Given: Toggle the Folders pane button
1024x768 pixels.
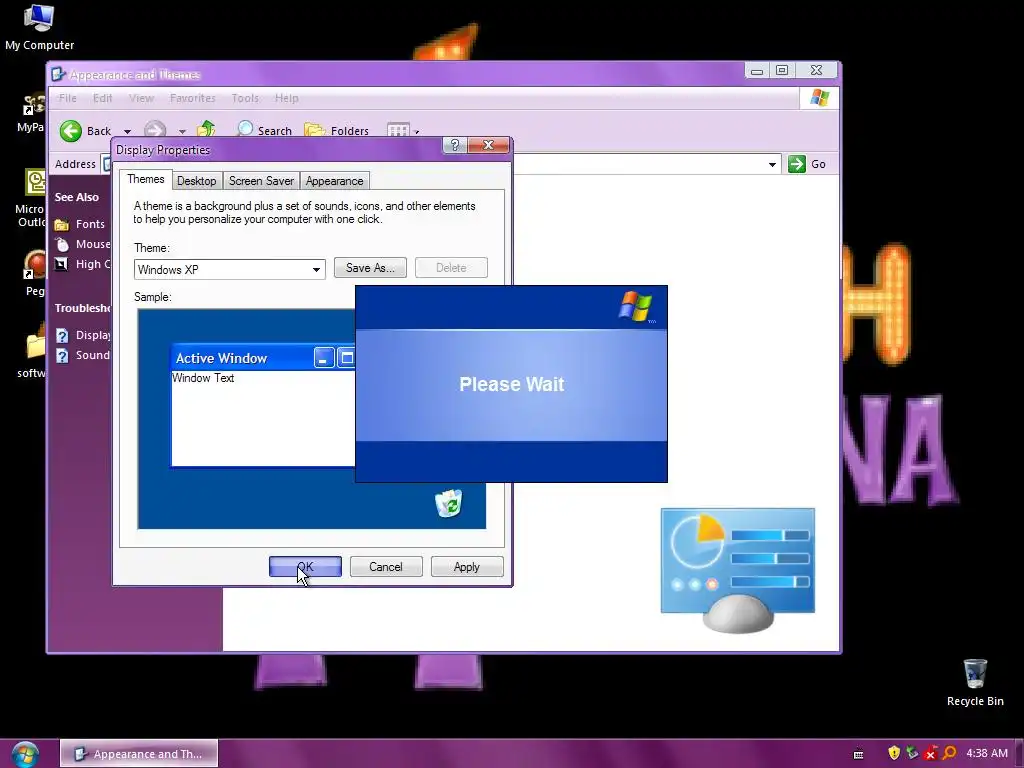Looking at the screenshot, I should click(x=337, y=130).
